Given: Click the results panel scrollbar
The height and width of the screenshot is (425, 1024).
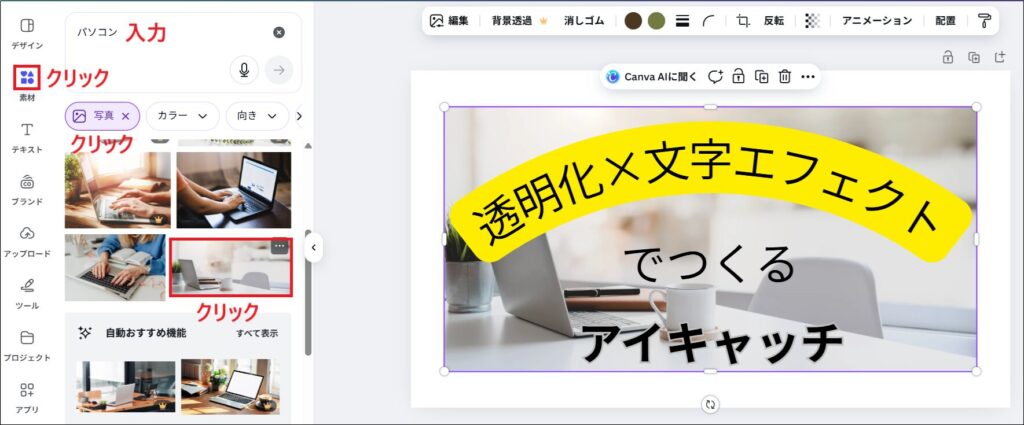Looking at the screenshot, I should (x=308, y=292).
